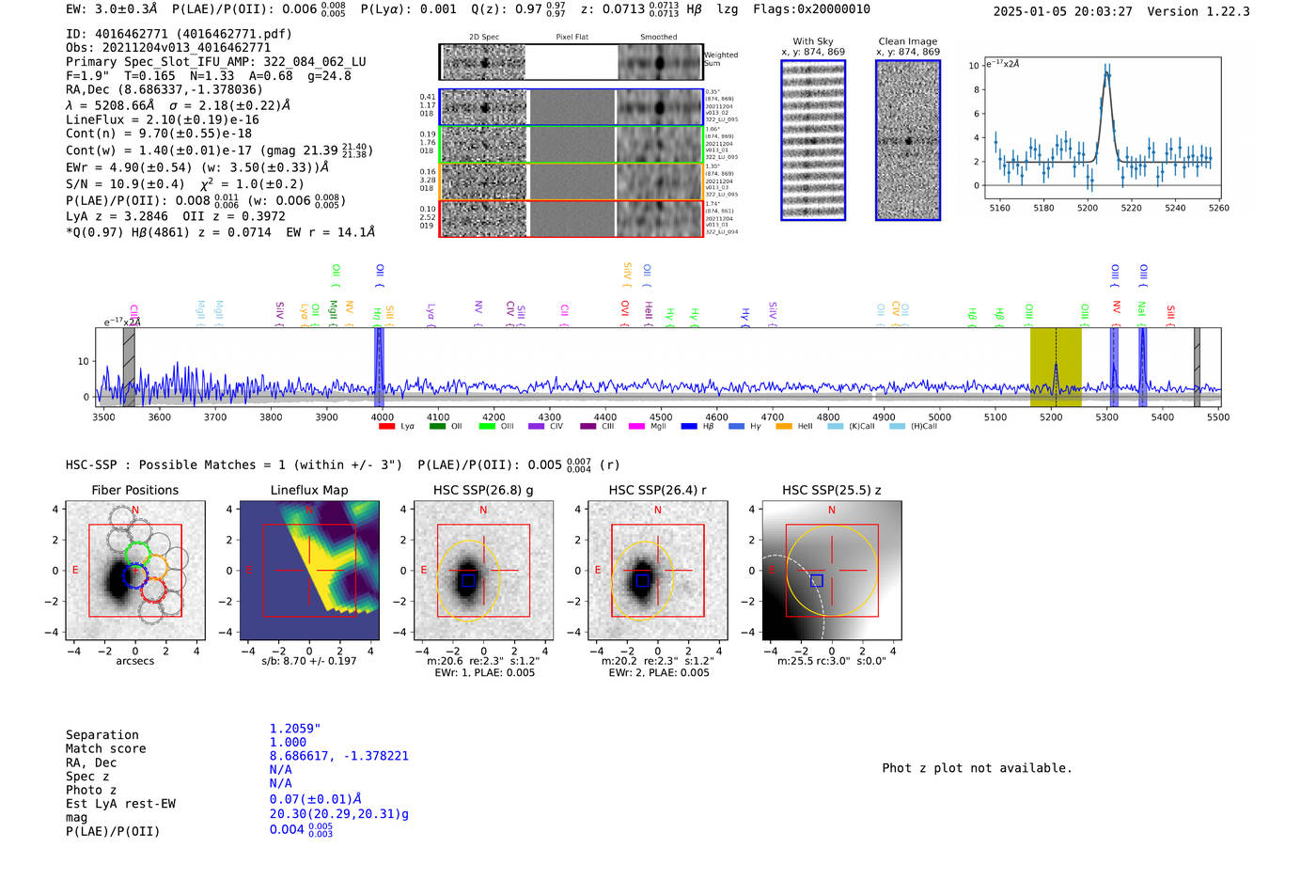Click the CIII legend swatch
The image size is (1316, 896).
click(588, 427)
